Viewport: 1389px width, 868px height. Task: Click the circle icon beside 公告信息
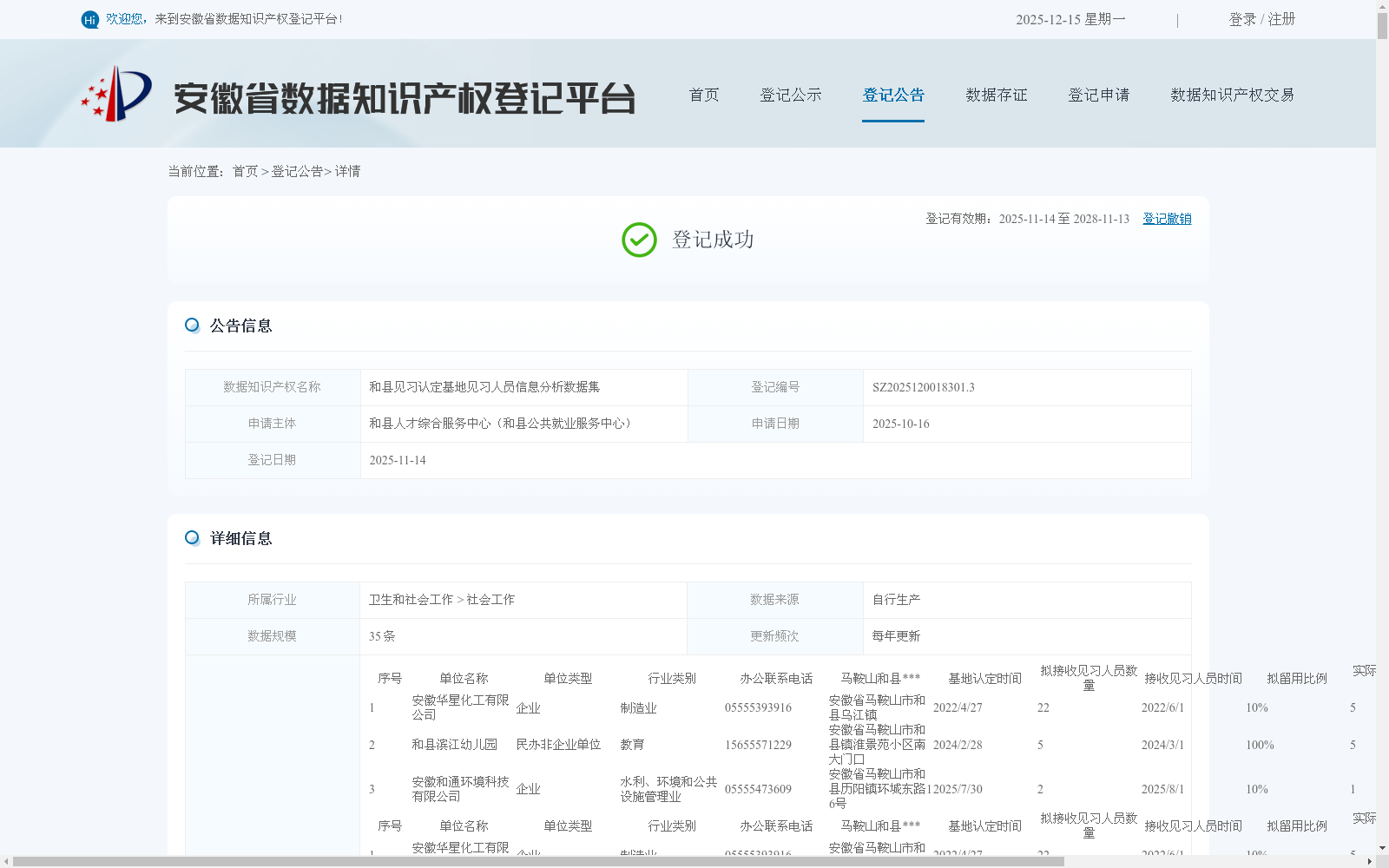(192, 325)
